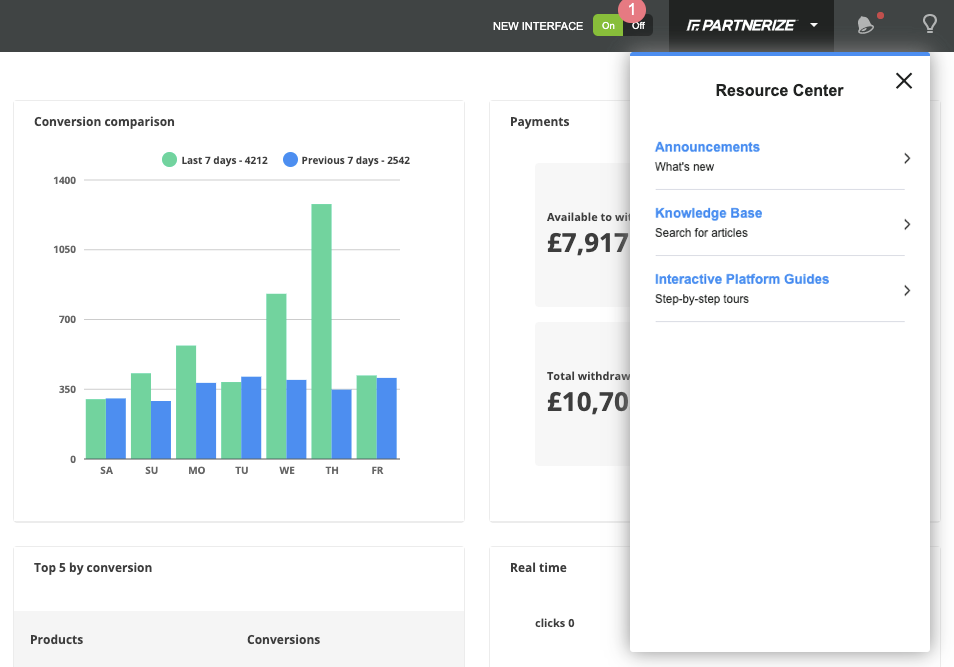This screenshot has height=667, width=954.
Task: Open the notifications bell icon
Action: (865, 25)
